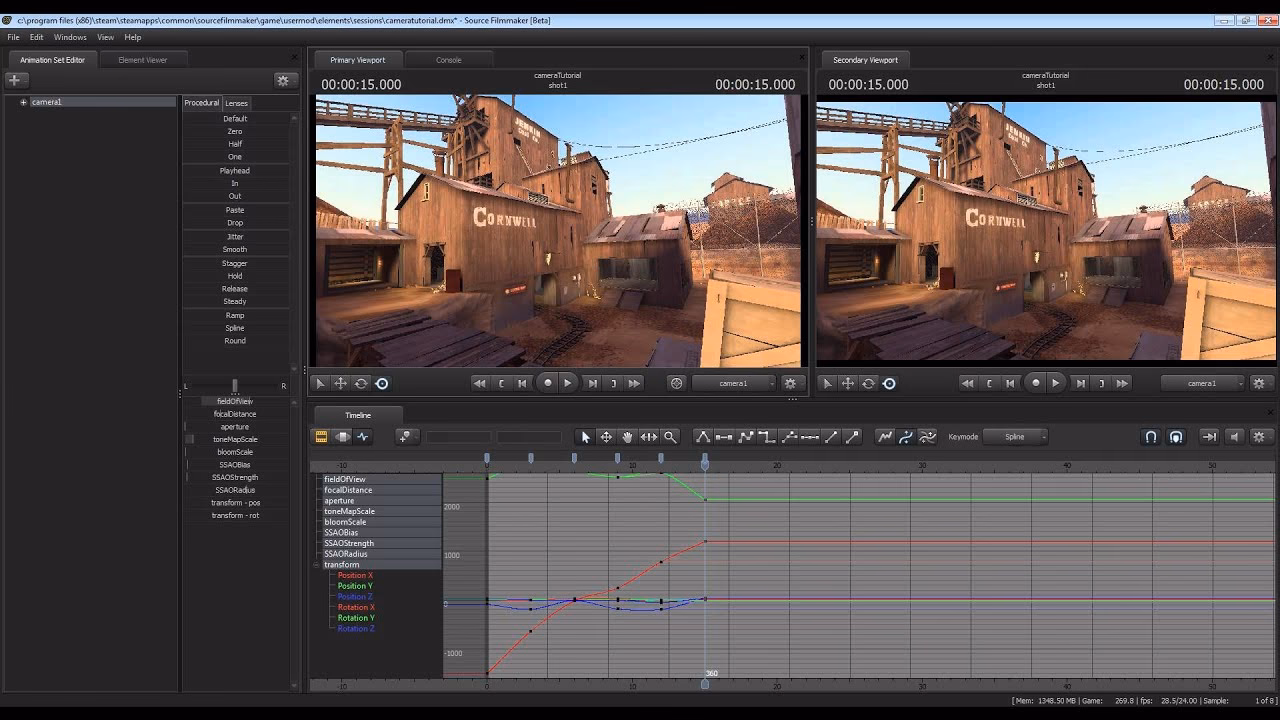
Task: Open the Windows menu
Action: tap(70, 37)
